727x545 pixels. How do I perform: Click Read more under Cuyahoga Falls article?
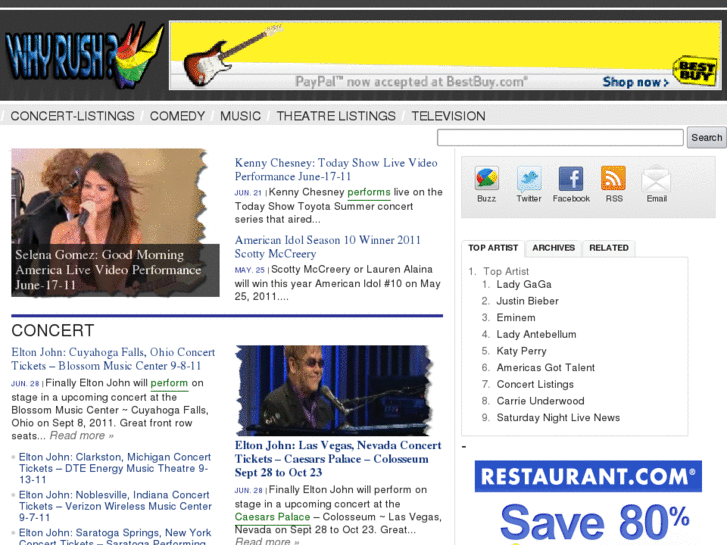82,436
